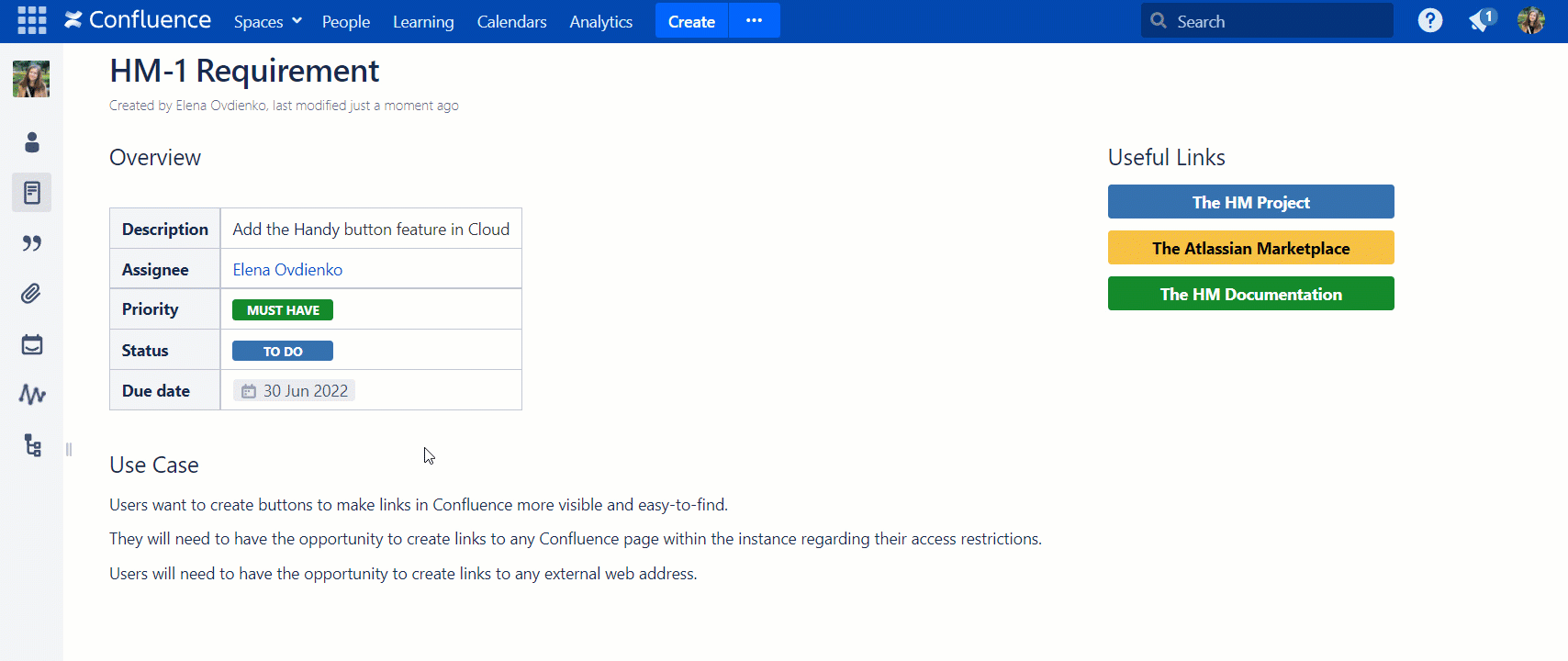
Task: Open the Analytics menu
Action: (601, 21)
